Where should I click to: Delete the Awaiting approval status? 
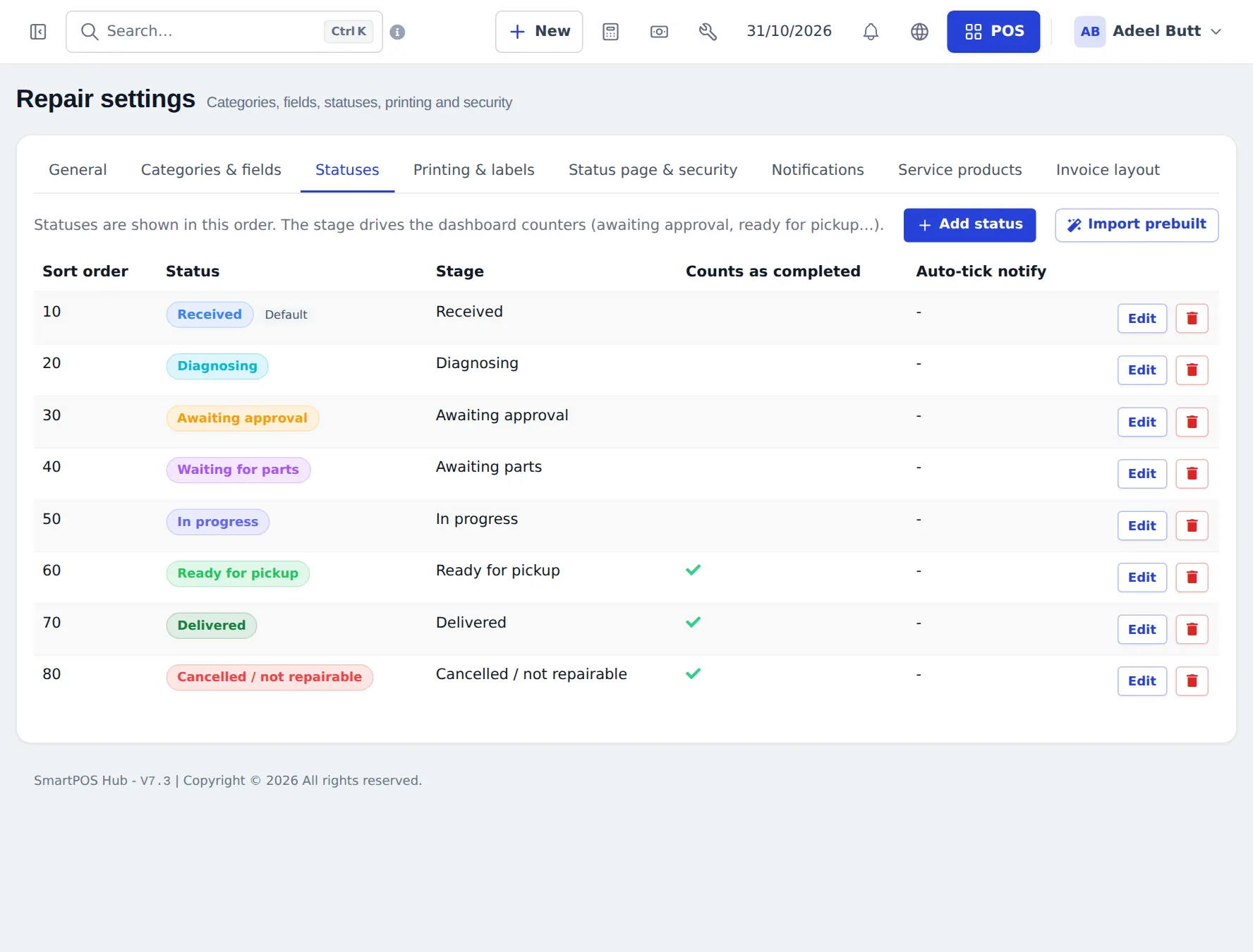click(x=1192, y=422)
